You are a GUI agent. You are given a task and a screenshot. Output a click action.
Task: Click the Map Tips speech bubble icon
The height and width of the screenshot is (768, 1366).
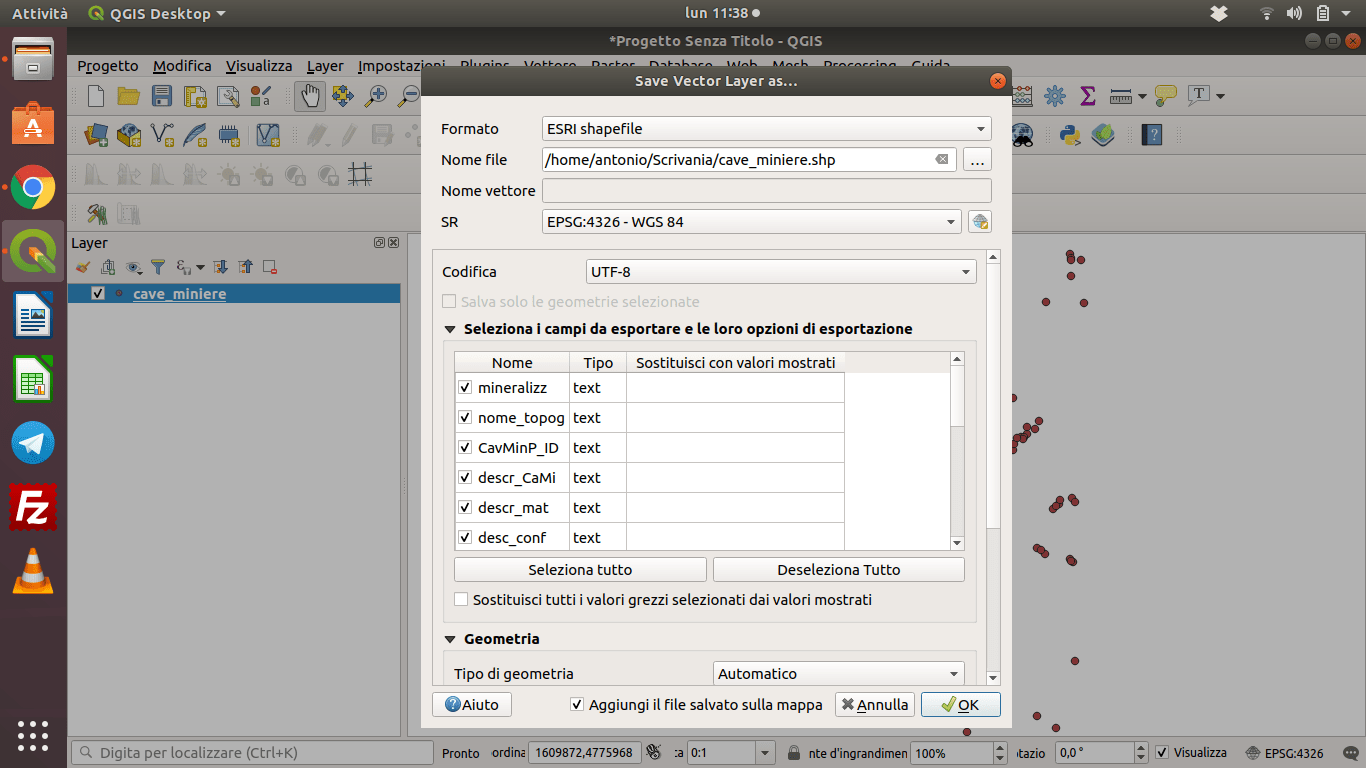(x=1166, y=96)
